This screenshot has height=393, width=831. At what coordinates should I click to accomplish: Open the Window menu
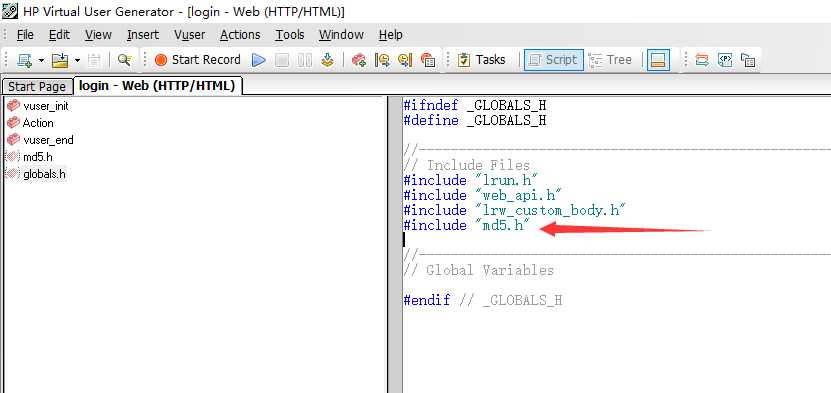pyautogui.click(x=341, y=35)
